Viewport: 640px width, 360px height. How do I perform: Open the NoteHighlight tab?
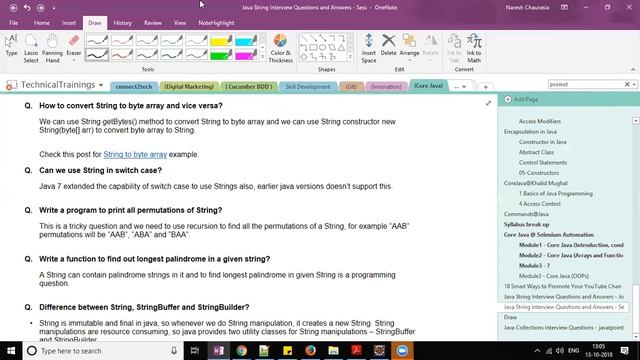tap(216, 23)
